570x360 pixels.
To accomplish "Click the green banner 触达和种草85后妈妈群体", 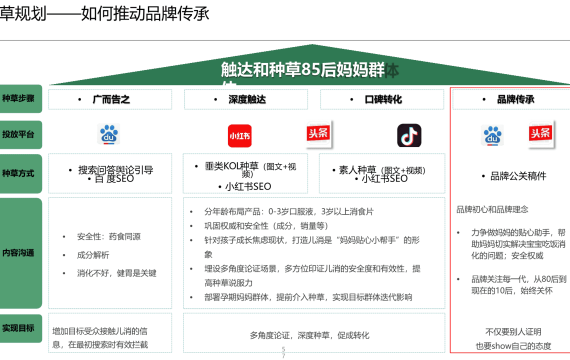I will tap(311, 65).
